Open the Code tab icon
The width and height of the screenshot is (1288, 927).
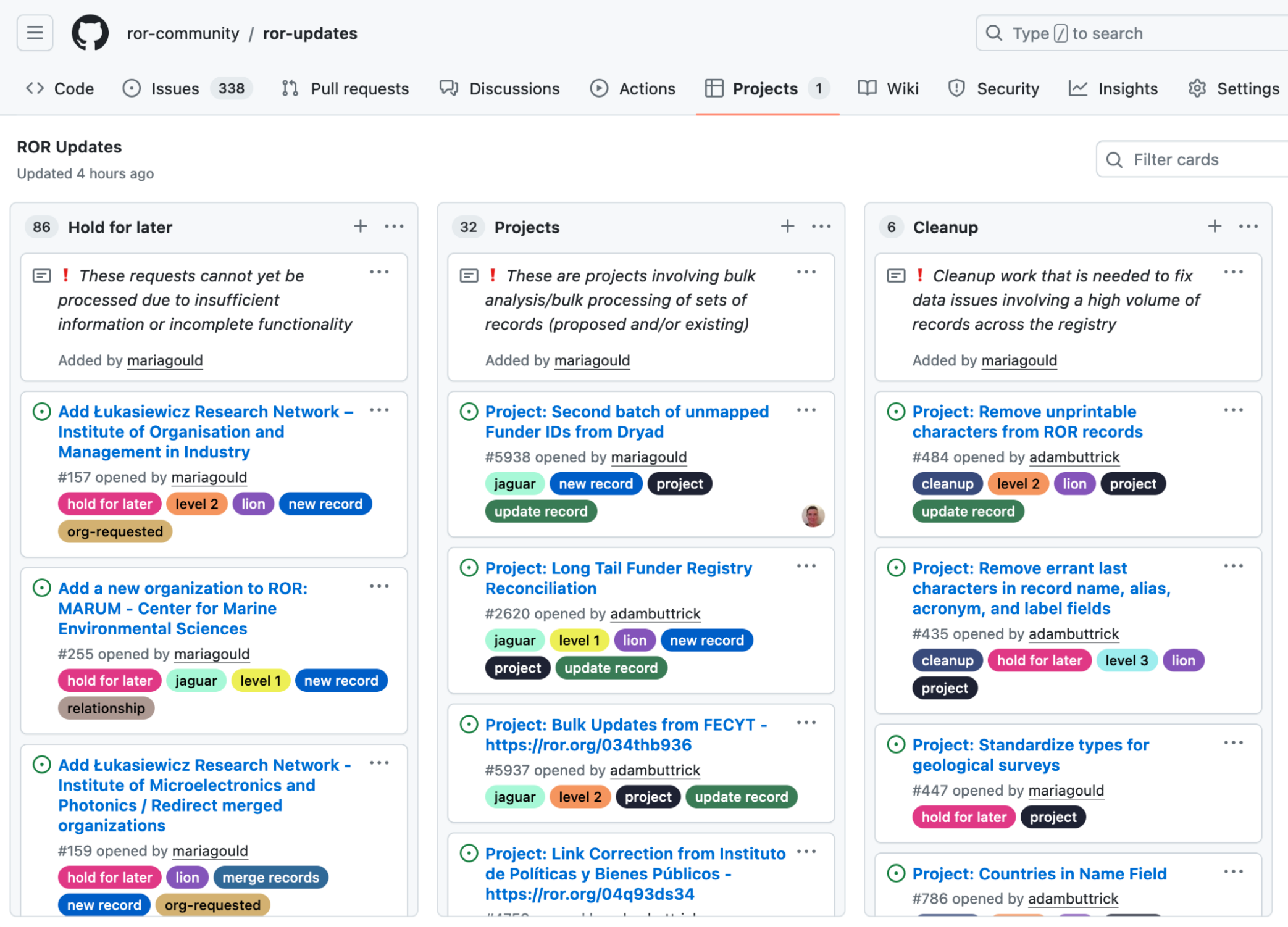(35, 88)
